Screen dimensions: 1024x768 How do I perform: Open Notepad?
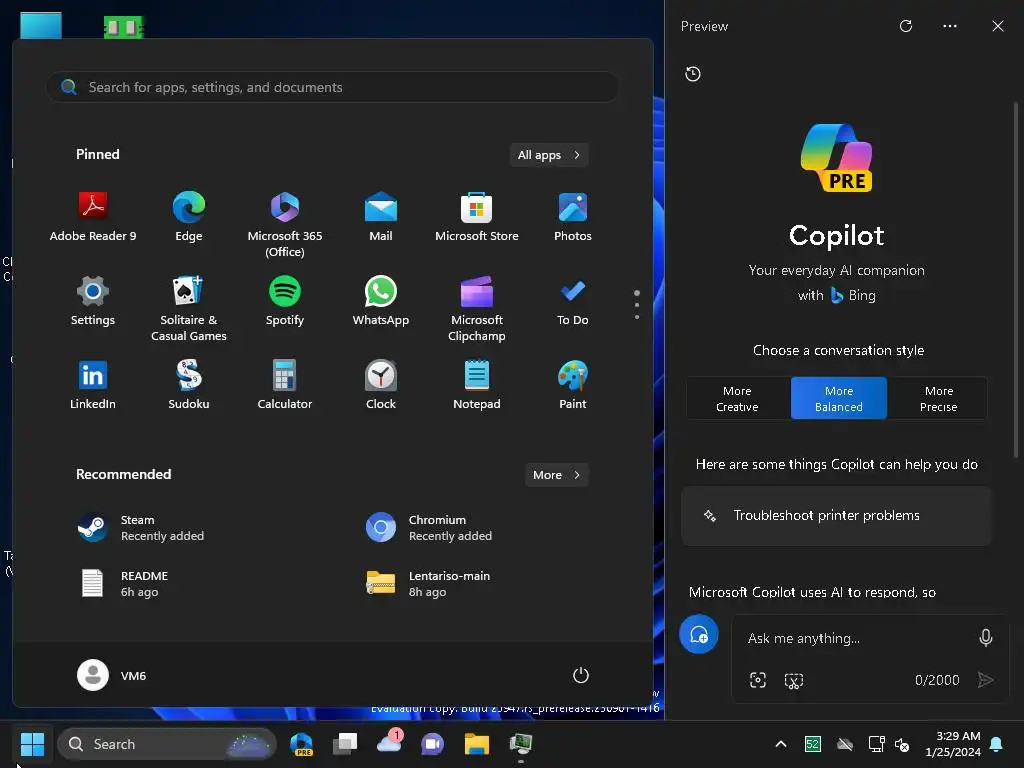click(477, 385)
